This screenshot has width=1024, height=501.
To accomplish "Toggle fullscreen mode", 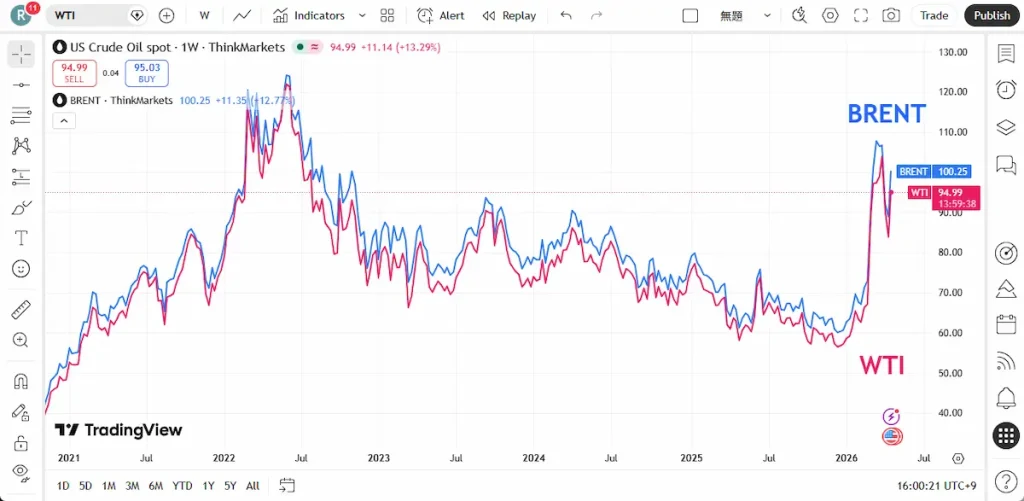I will pyautogui.click(x=861, y=16).
